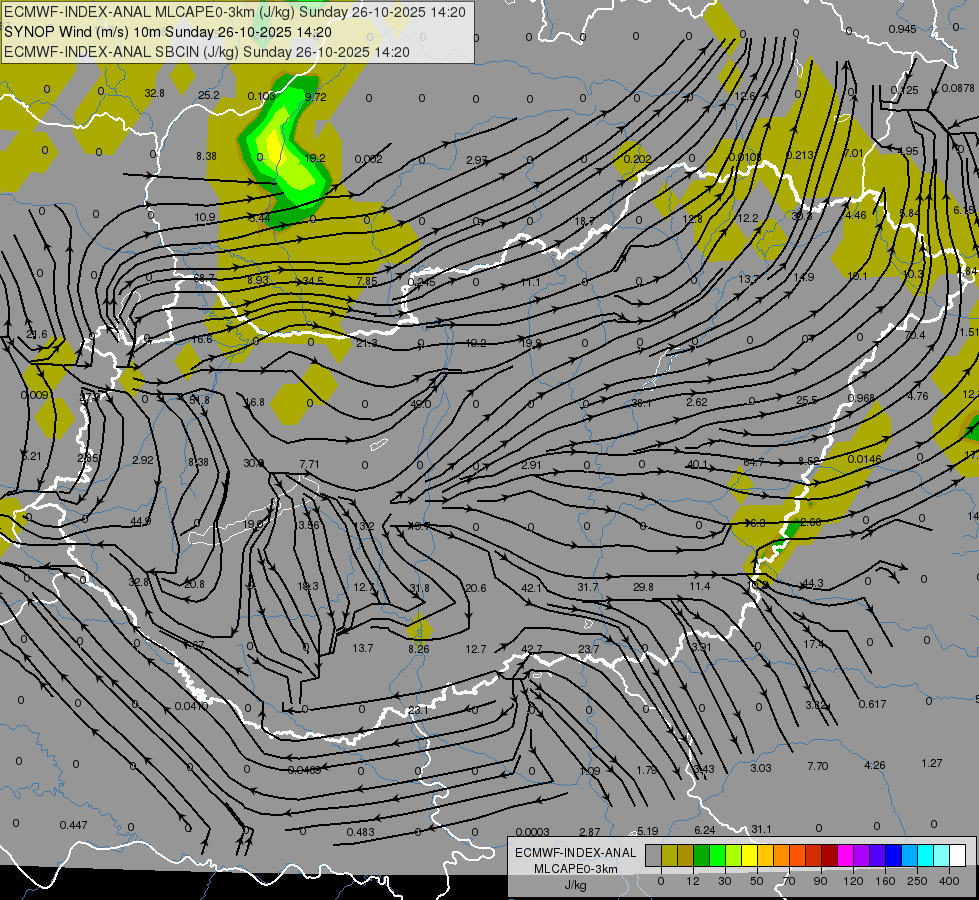The image size is (979, 900).
Task: Click the map value 0.483
Action: click(361, 832)
